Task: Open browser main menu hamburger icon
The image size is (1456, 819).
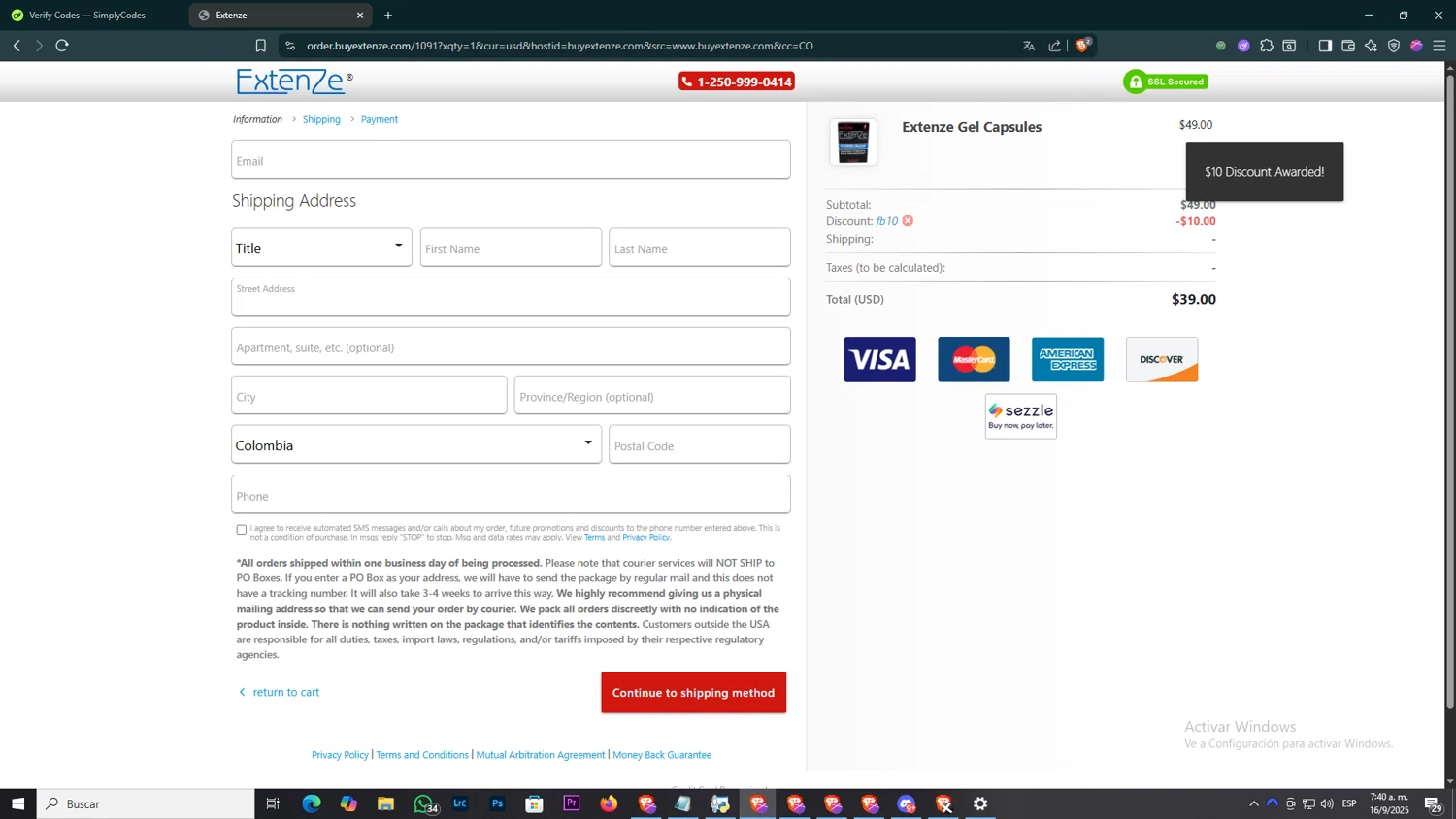Action: point(1439,46)
